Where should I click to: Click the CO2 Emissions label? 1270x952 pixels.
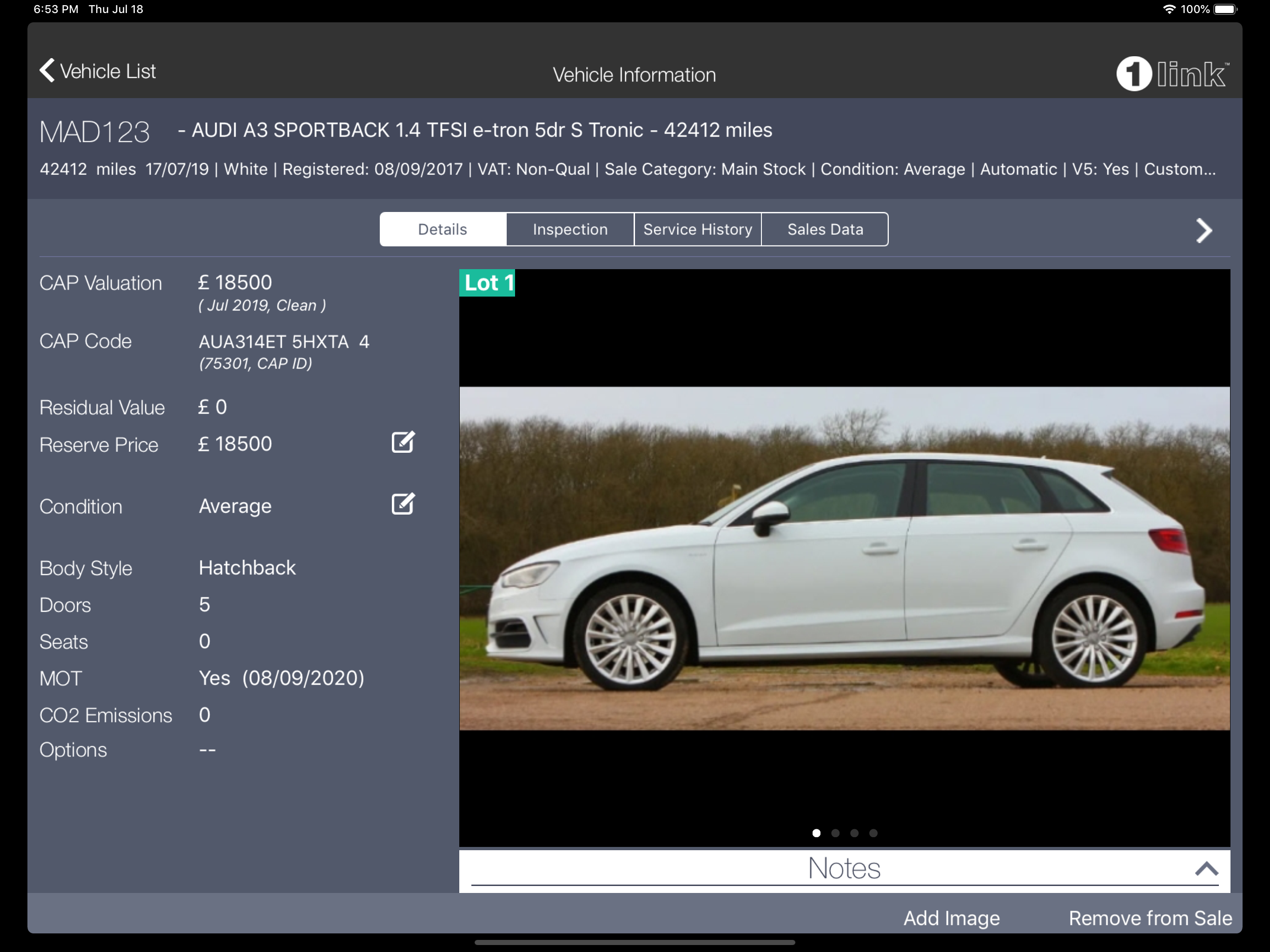(x=106, y=715)
